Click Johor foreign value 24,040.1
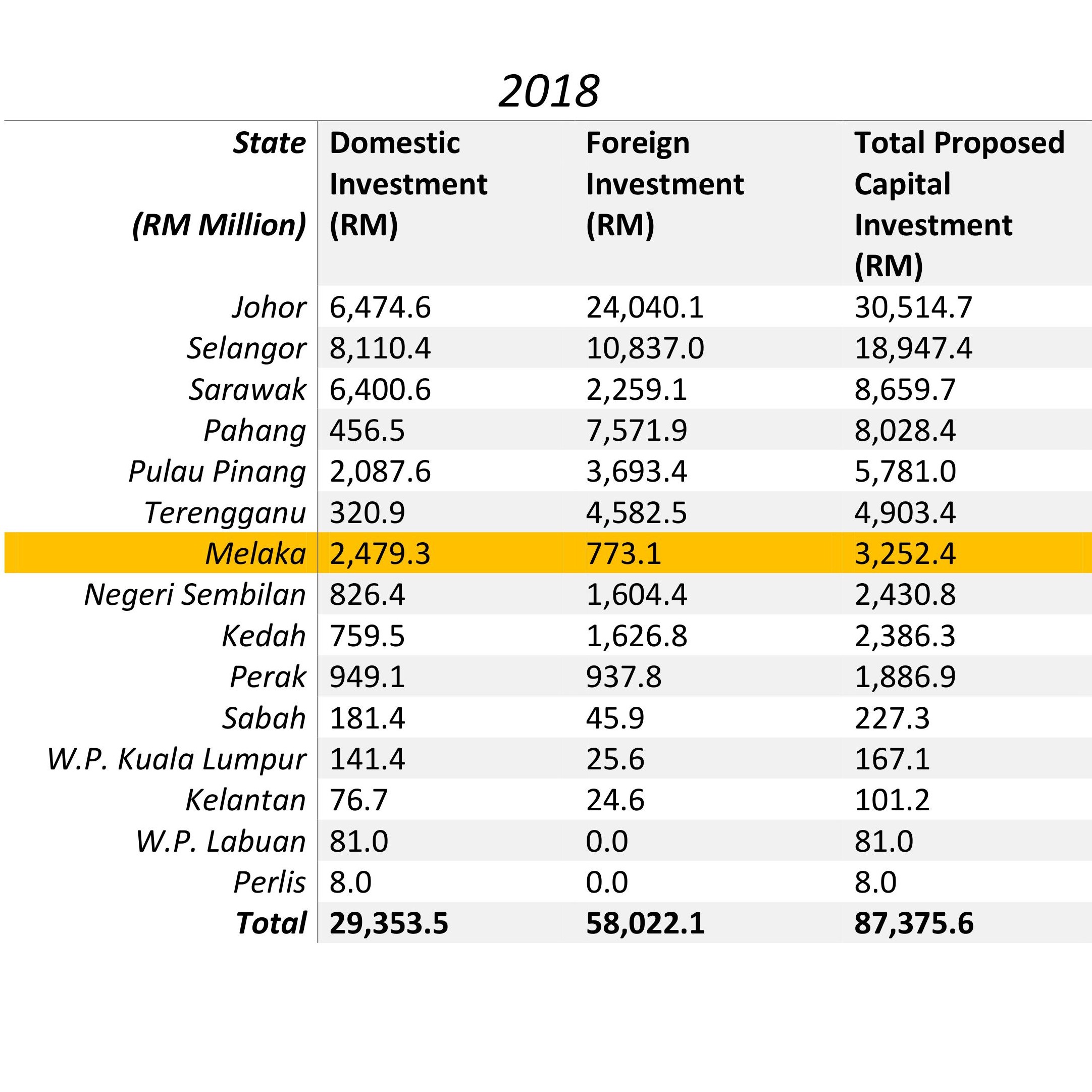 (645, 307)
